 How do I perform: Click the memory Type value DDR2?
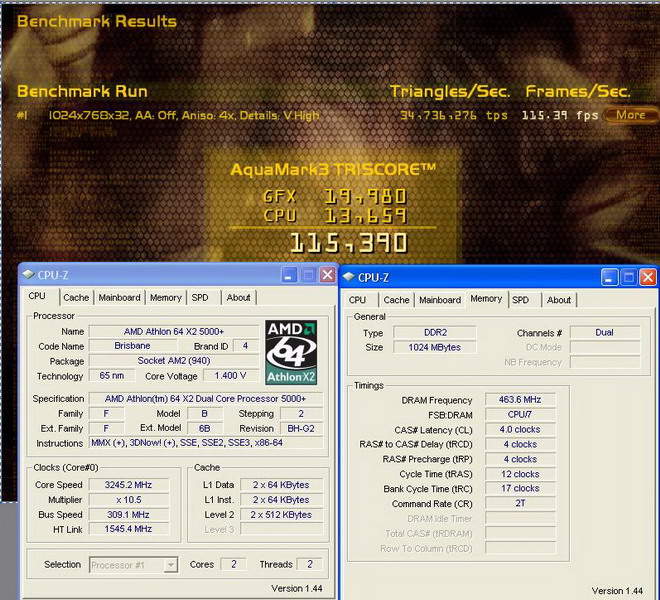tap(435, 332)
